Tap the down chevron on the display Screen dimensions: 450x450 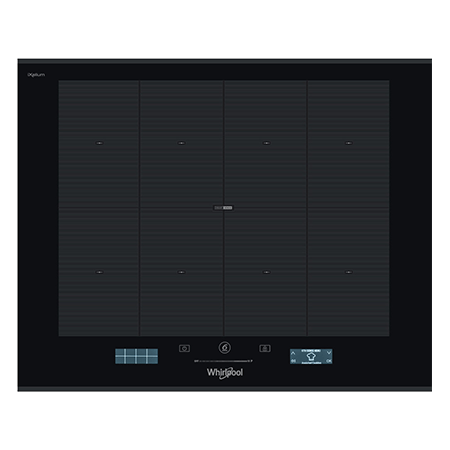click(x=329, y=352)
